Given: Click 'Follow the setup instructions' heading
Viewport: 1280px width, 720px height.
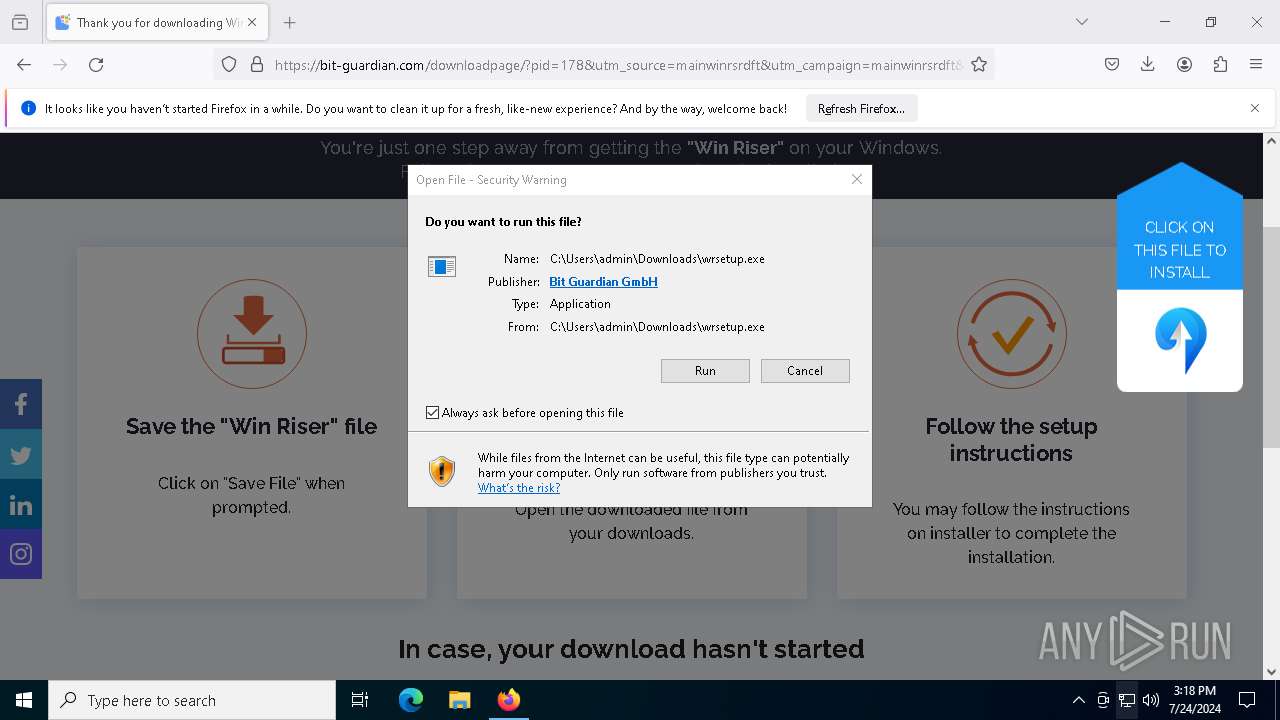Looking at the screenshot, I should click(x=1011, y=440).
